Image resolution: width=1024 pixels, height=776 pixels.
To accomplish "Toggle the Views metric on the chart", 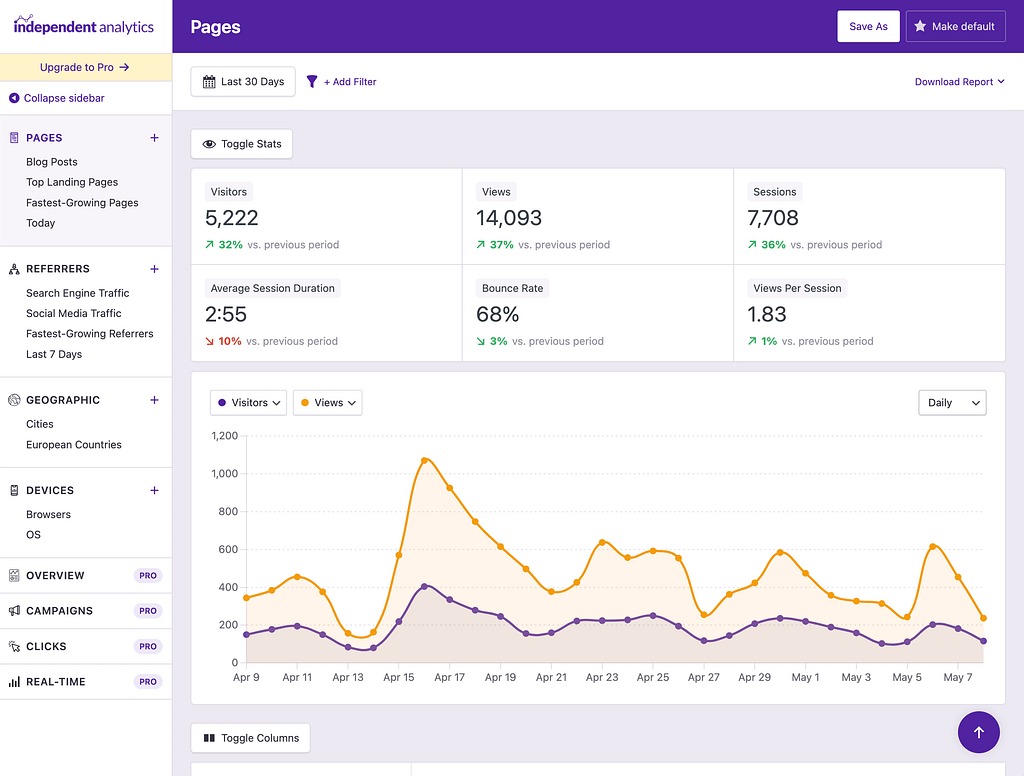I will click(326, 402).
